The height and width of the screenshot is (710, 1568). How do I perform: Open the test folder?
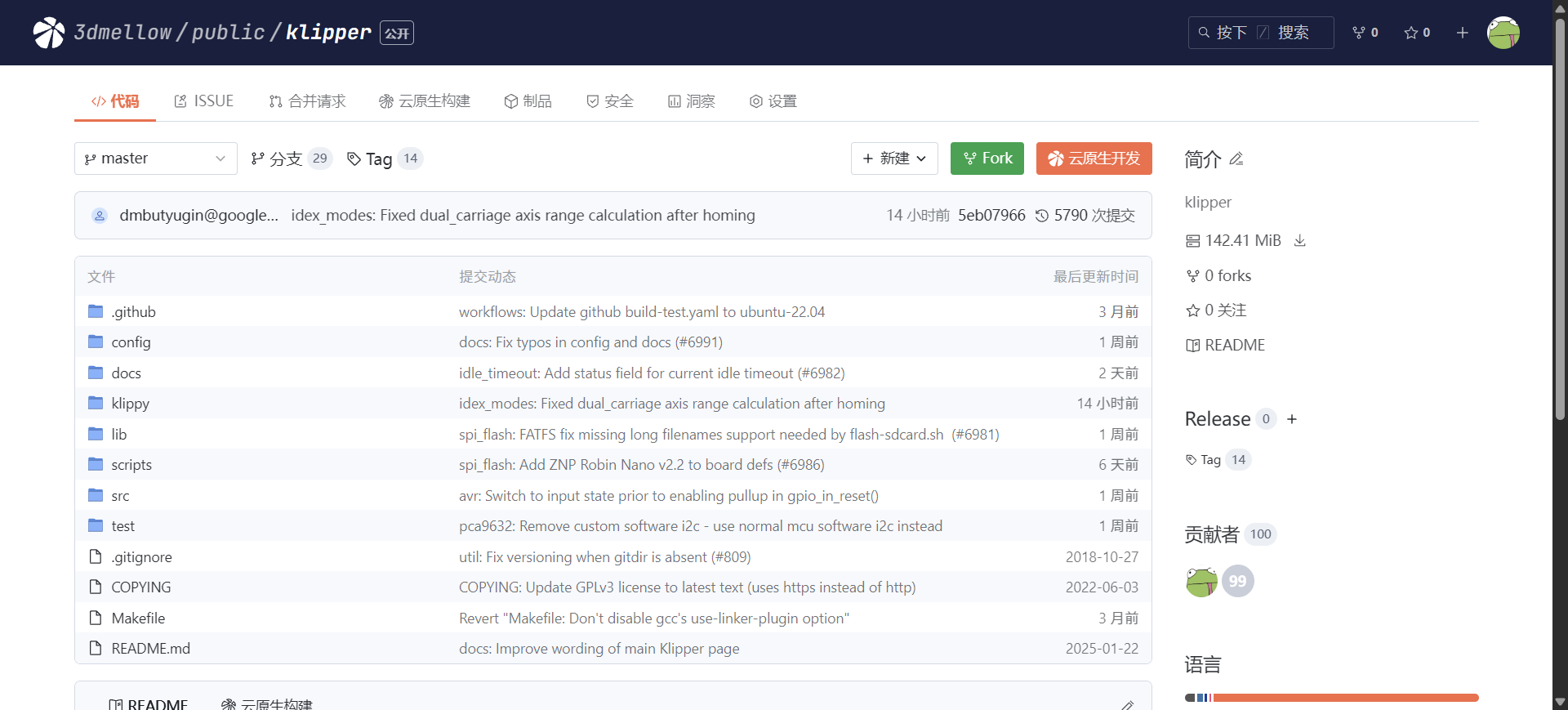pos(123,526)
